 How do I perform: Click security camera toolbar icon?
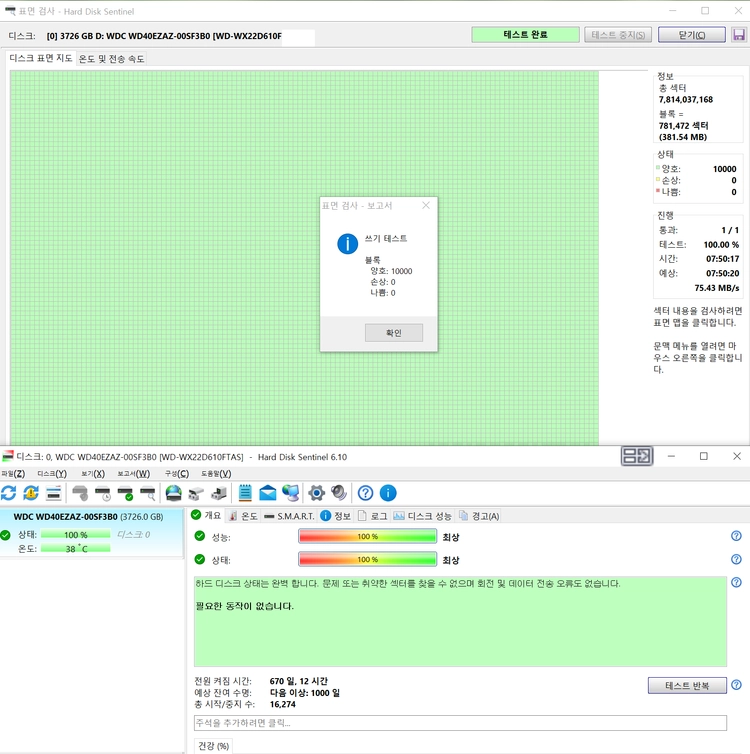tap(196, 493)
